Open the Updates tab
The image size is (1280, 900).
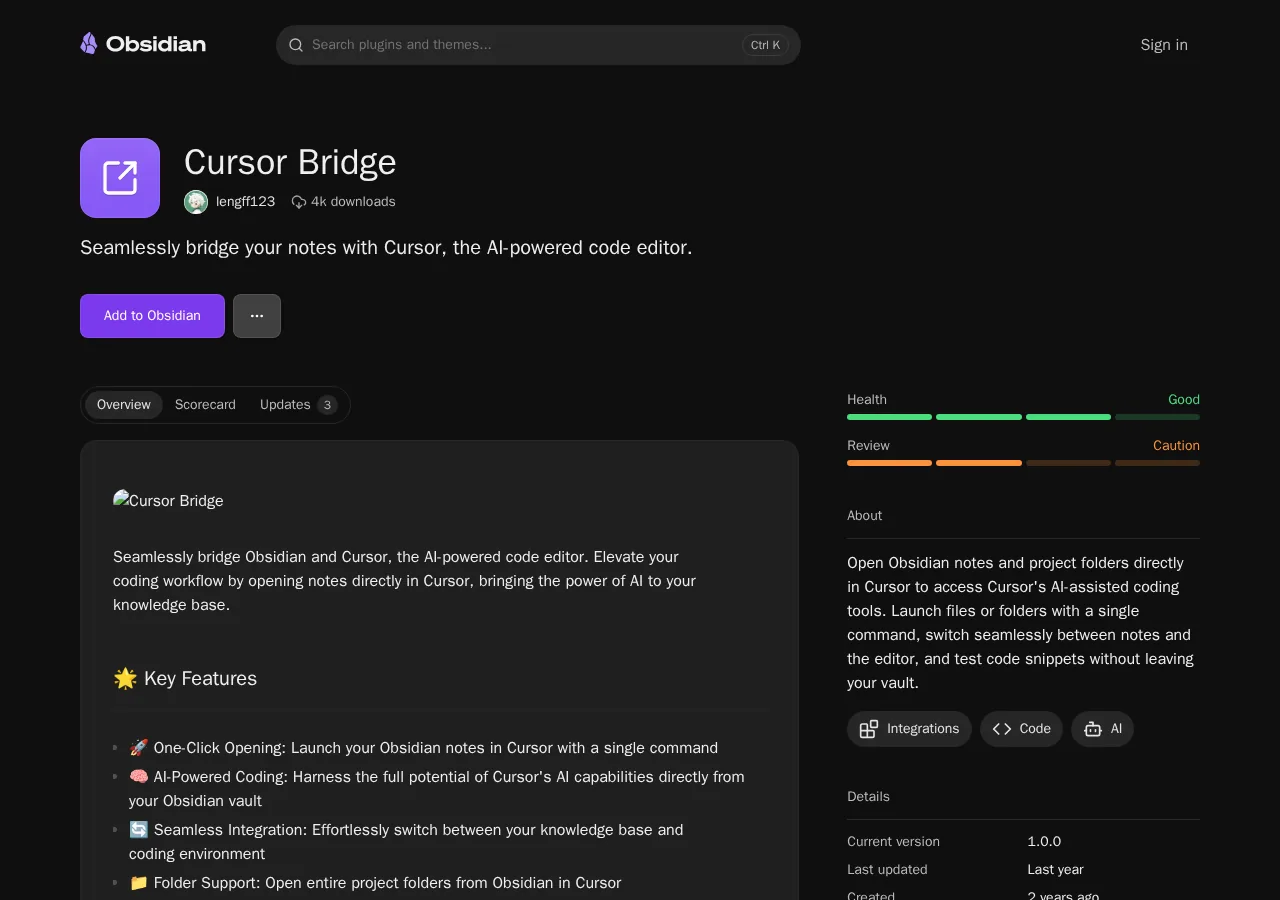(298, 405)
